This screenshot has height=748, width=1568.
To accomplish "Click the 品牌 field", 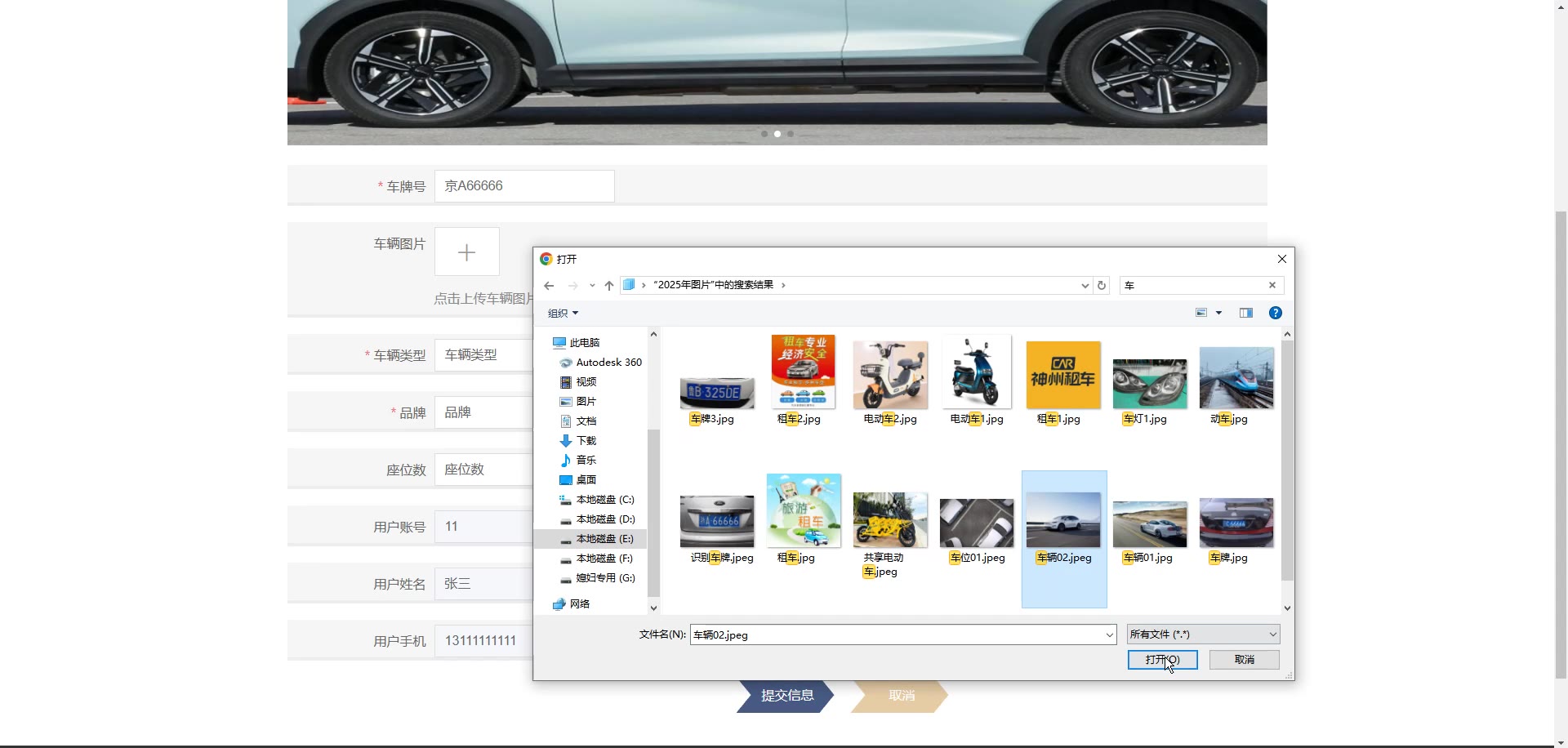I will (483, 412).
